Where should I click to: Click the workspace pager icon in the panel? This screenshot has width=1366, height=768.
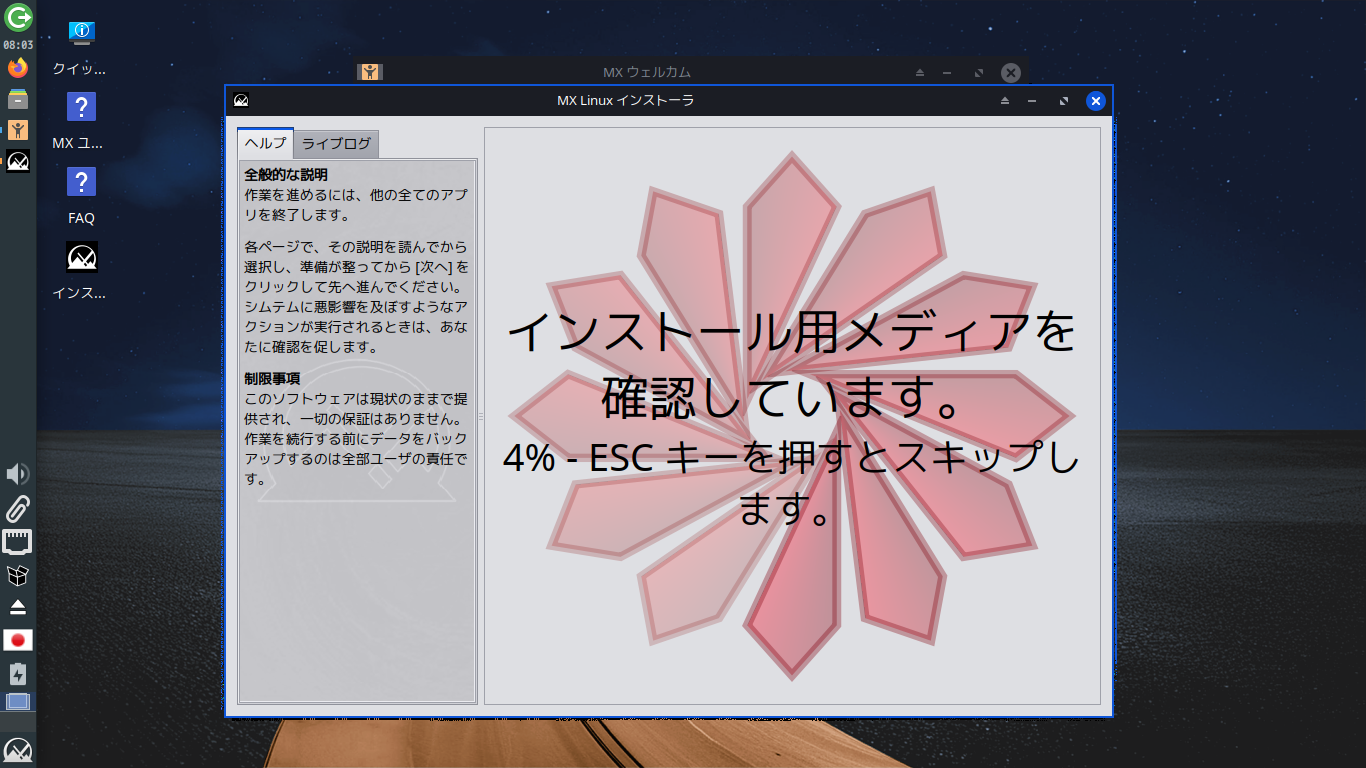[18, 702]
